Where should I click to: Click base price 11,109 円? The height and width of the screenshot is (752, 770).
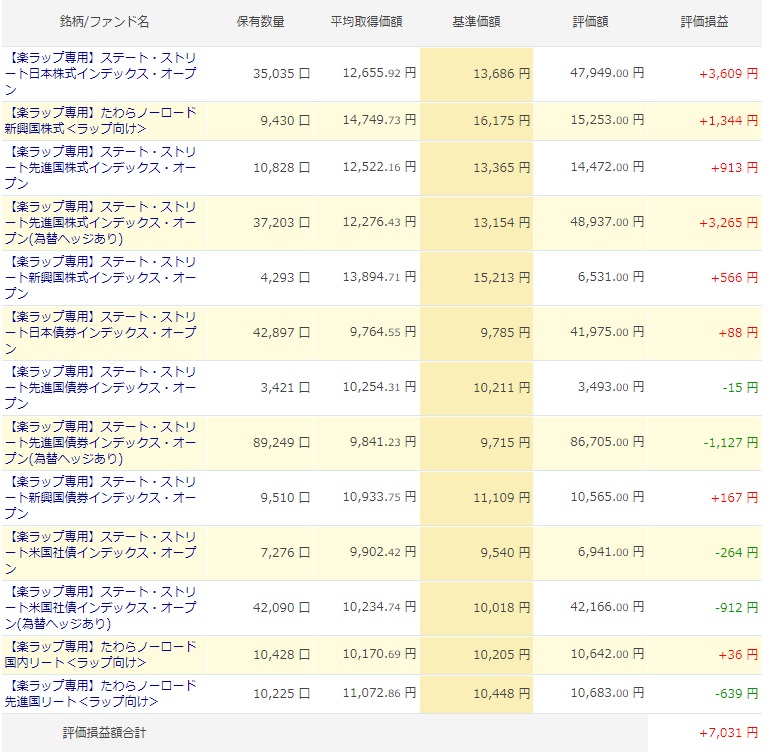502,498
